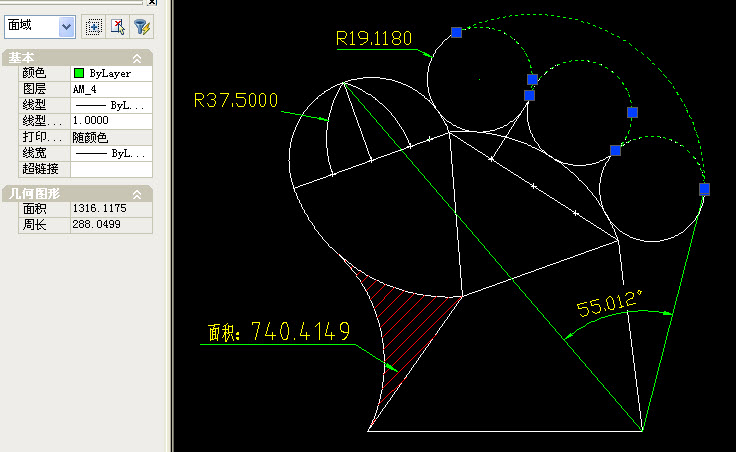Click the 面积 property label

coord(34,208)
